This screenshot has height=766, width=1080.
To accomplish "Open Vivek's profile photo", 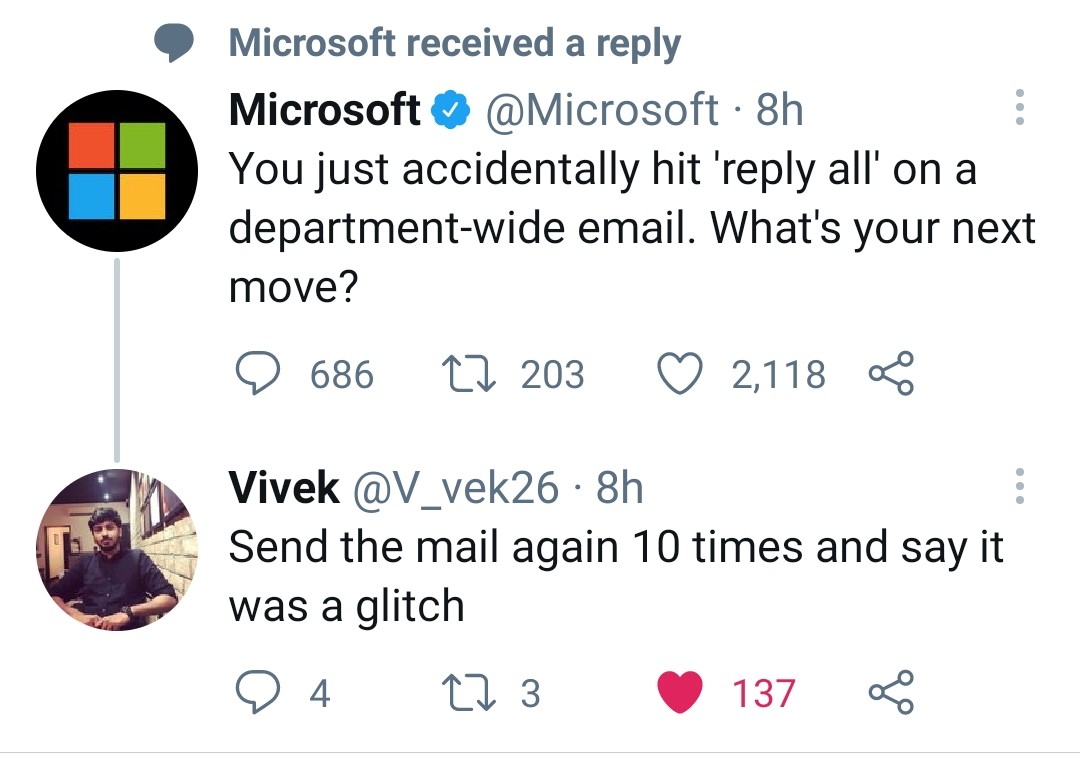I will tap(116, 549).
